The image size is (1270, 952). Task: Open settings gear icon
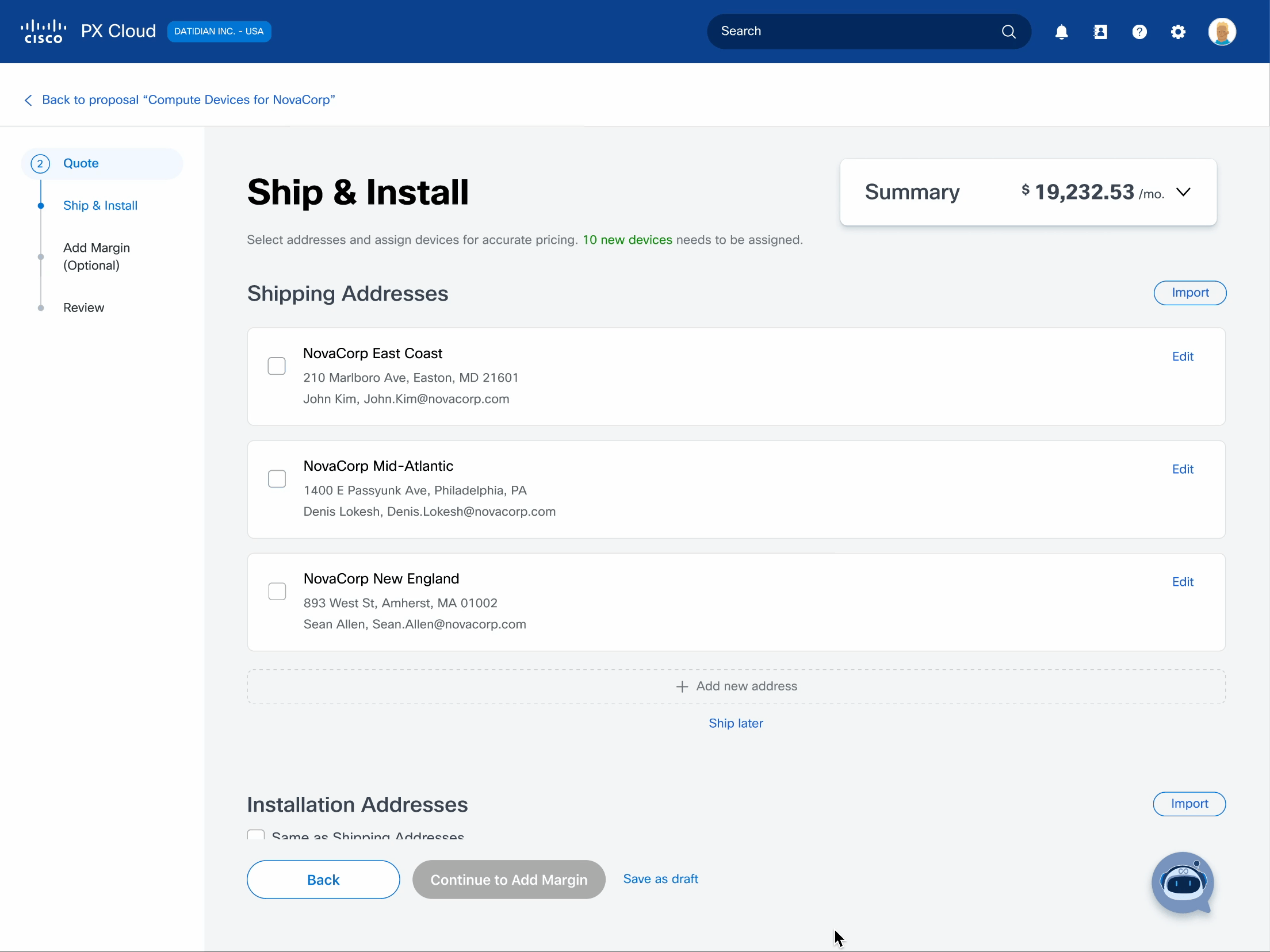pos(1178,32)
